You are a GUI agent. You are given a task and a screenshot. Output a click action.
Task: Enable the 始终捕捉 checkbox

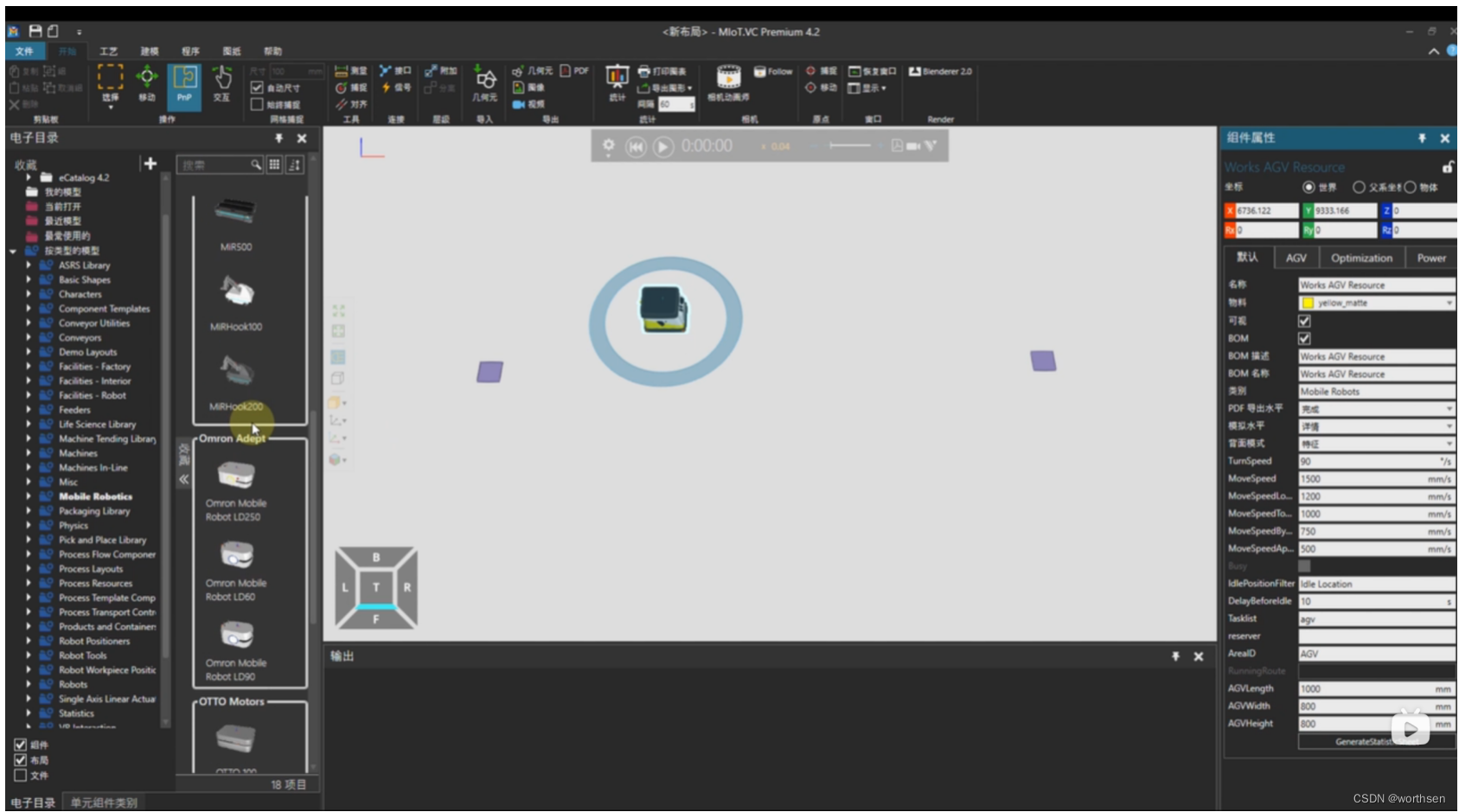[257, 105]
